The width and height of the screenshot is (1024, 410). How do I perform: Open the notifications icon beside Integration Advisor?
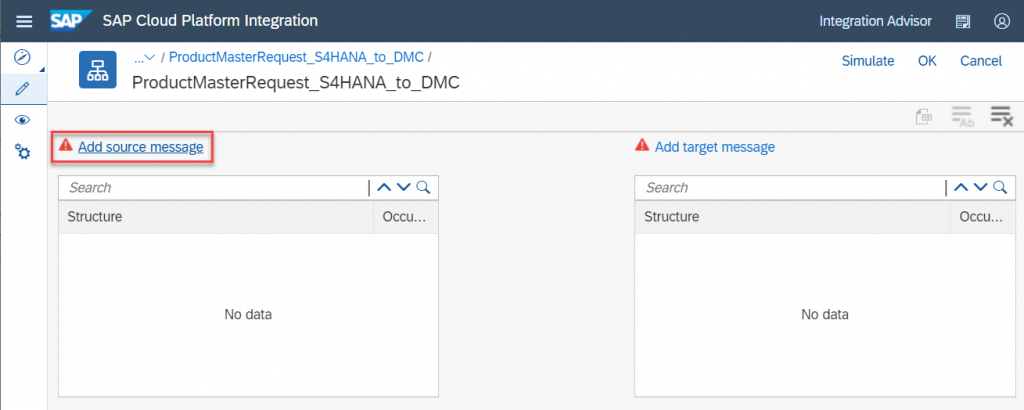pos(963,22)
